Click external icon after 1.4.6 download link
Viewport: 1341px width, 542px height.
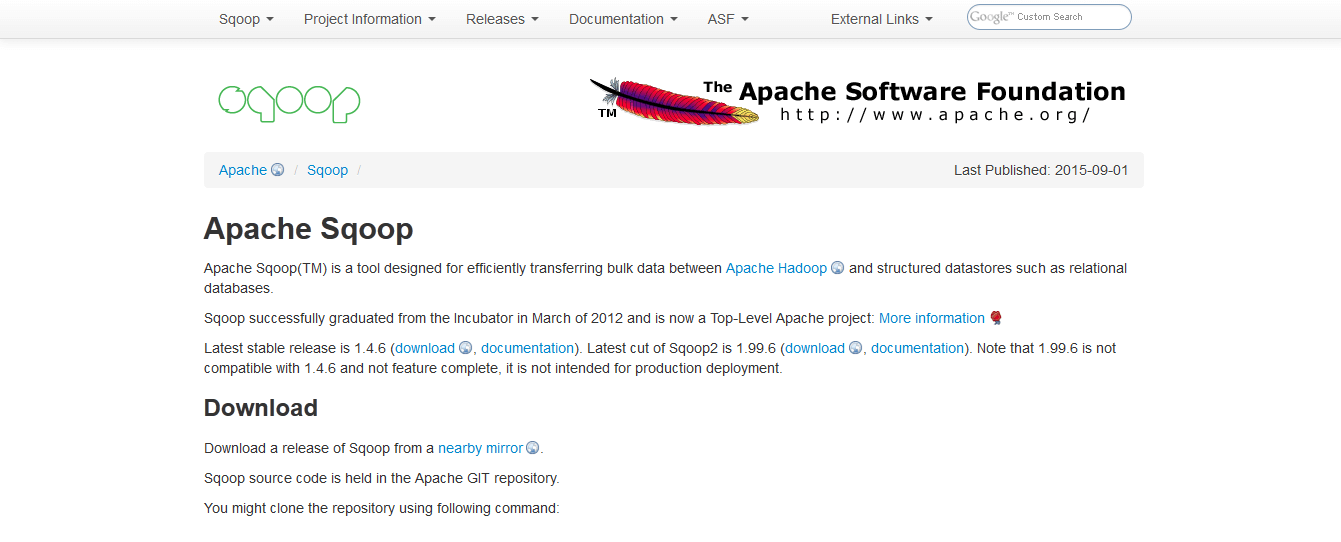465,348
